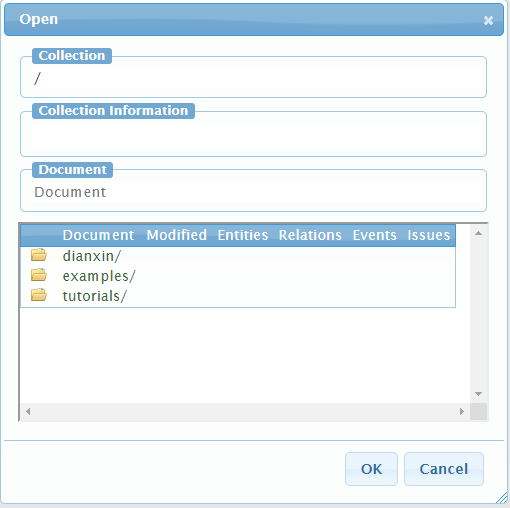Image resolution: width=510 pixels, height=508 pixels.
Task: Sort by the Relations column header
Action: pyautogui.click(x=310, y=235)
